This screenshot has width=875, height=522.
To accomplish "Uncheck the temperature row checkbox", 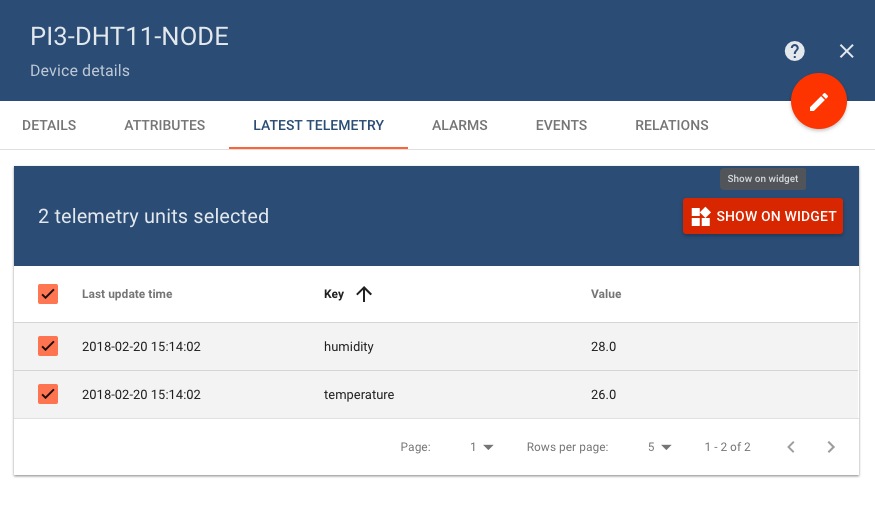I will (x=48, y=394).
